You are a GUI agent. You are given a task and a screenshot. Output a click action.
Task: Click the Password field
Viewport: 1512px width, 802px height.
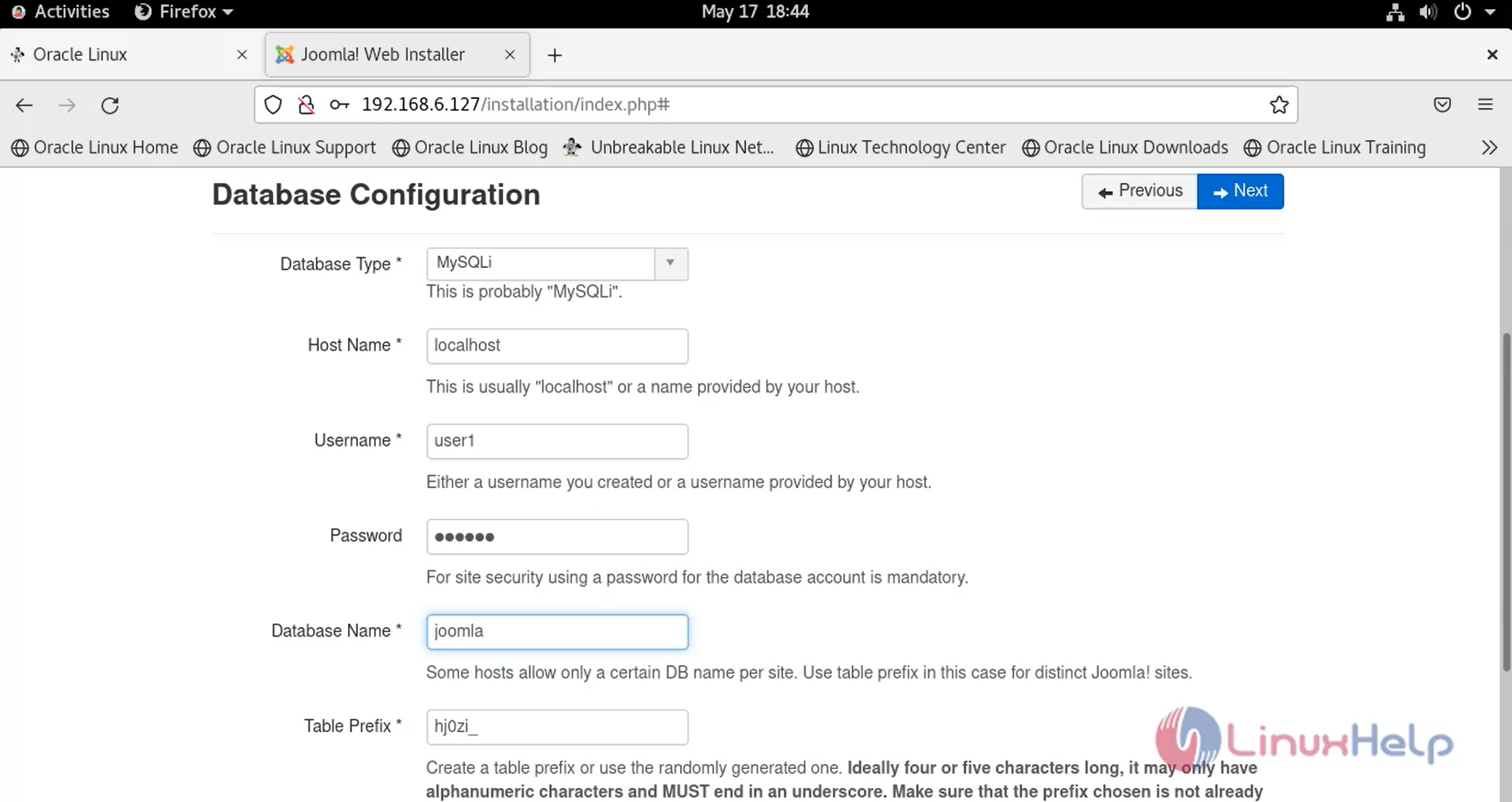tap(557, 537)
